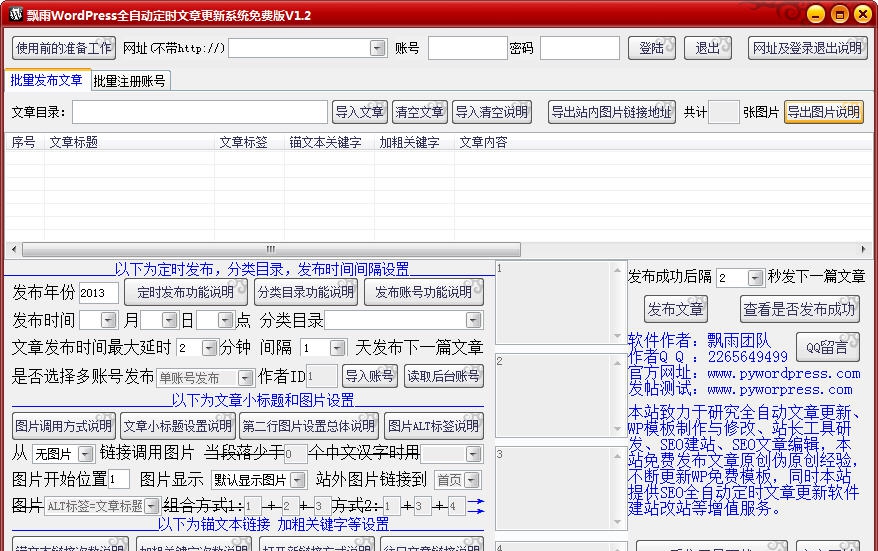Viewport: 878px width, 551px height.
Task: Expand the 发布时间 month dropdown
Action: pos(108,320)
